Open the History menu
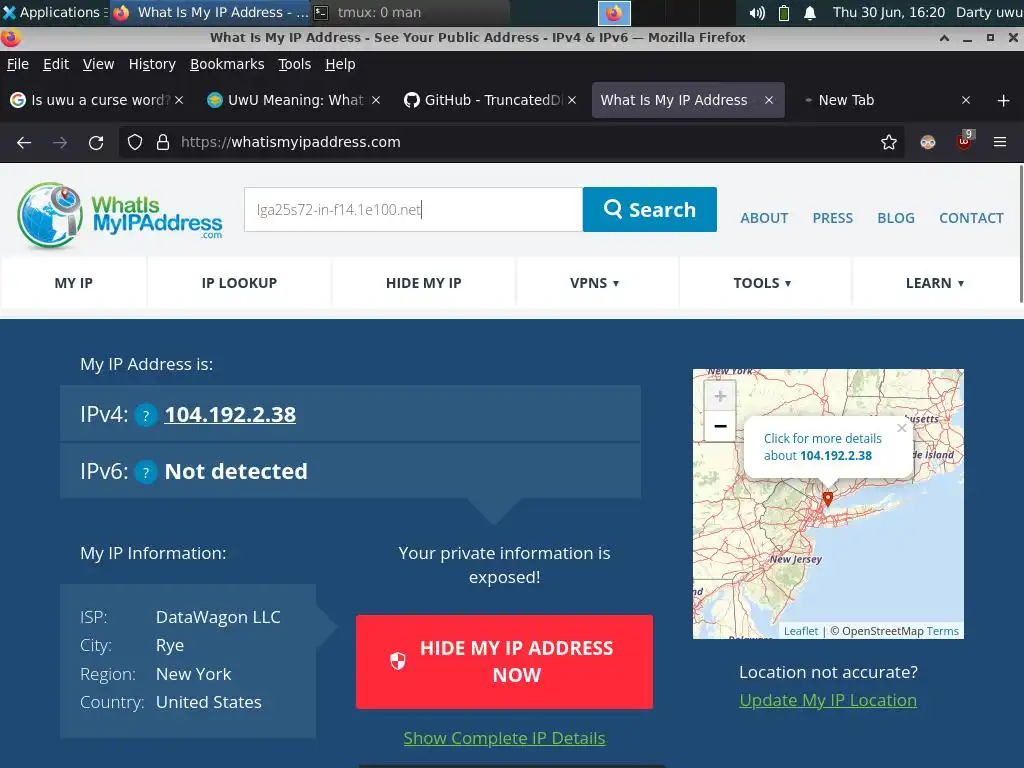The image size is (1024, 768). 152,64
